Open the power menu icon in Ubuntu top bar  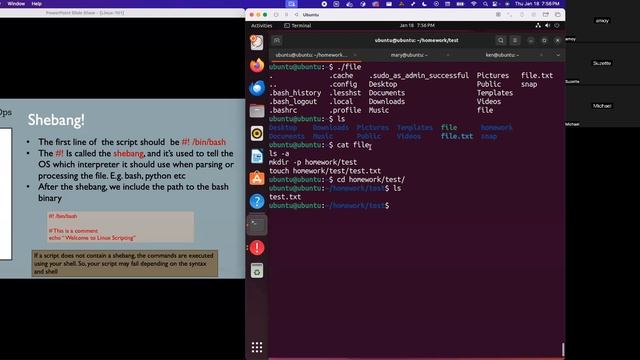point(557,25)
